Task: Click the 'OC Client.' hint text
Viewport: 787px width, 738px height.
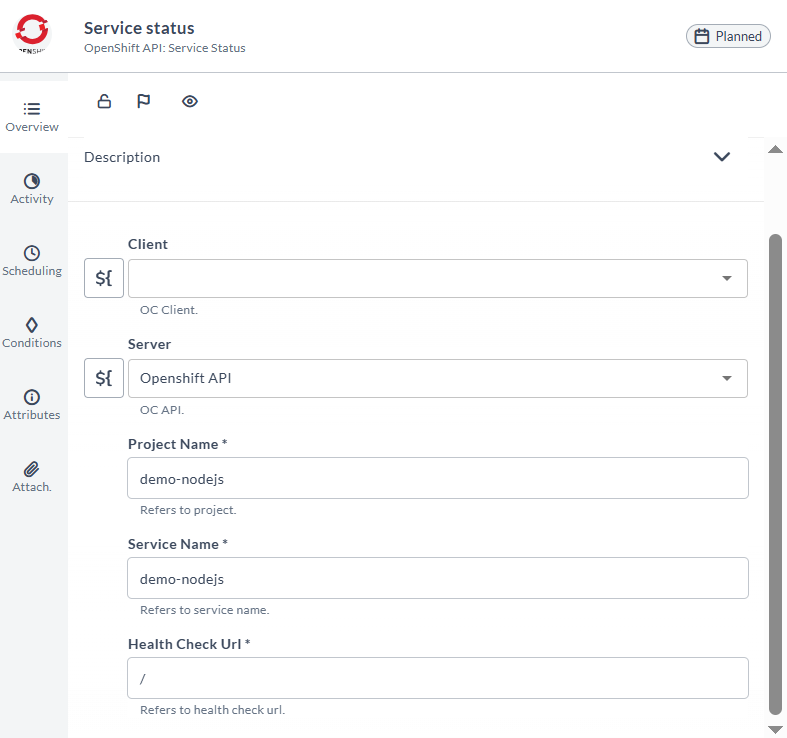Action: point(169,310)
